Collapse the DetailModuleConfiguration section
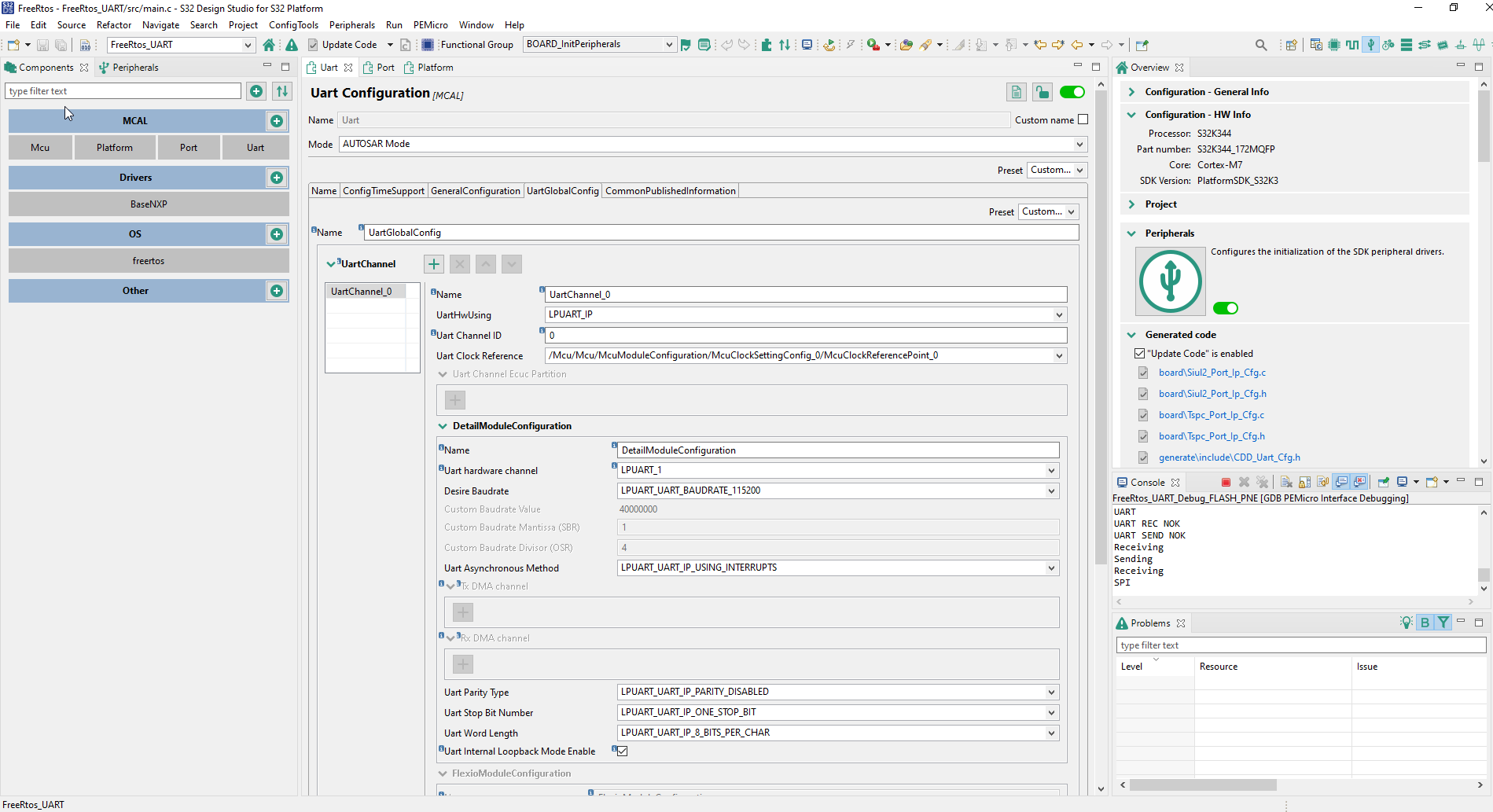 click(x=443, y=426)
